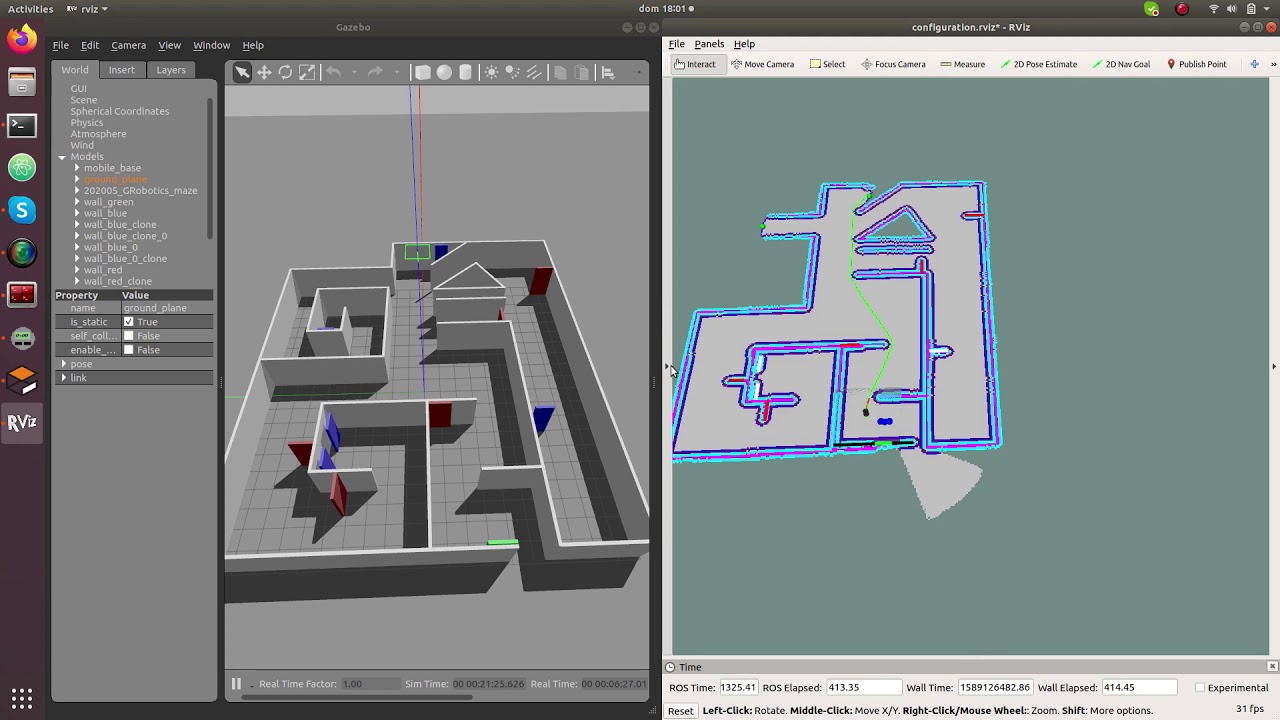
Task: Add a directional light in Gazebo
Action: coord(534,72)
